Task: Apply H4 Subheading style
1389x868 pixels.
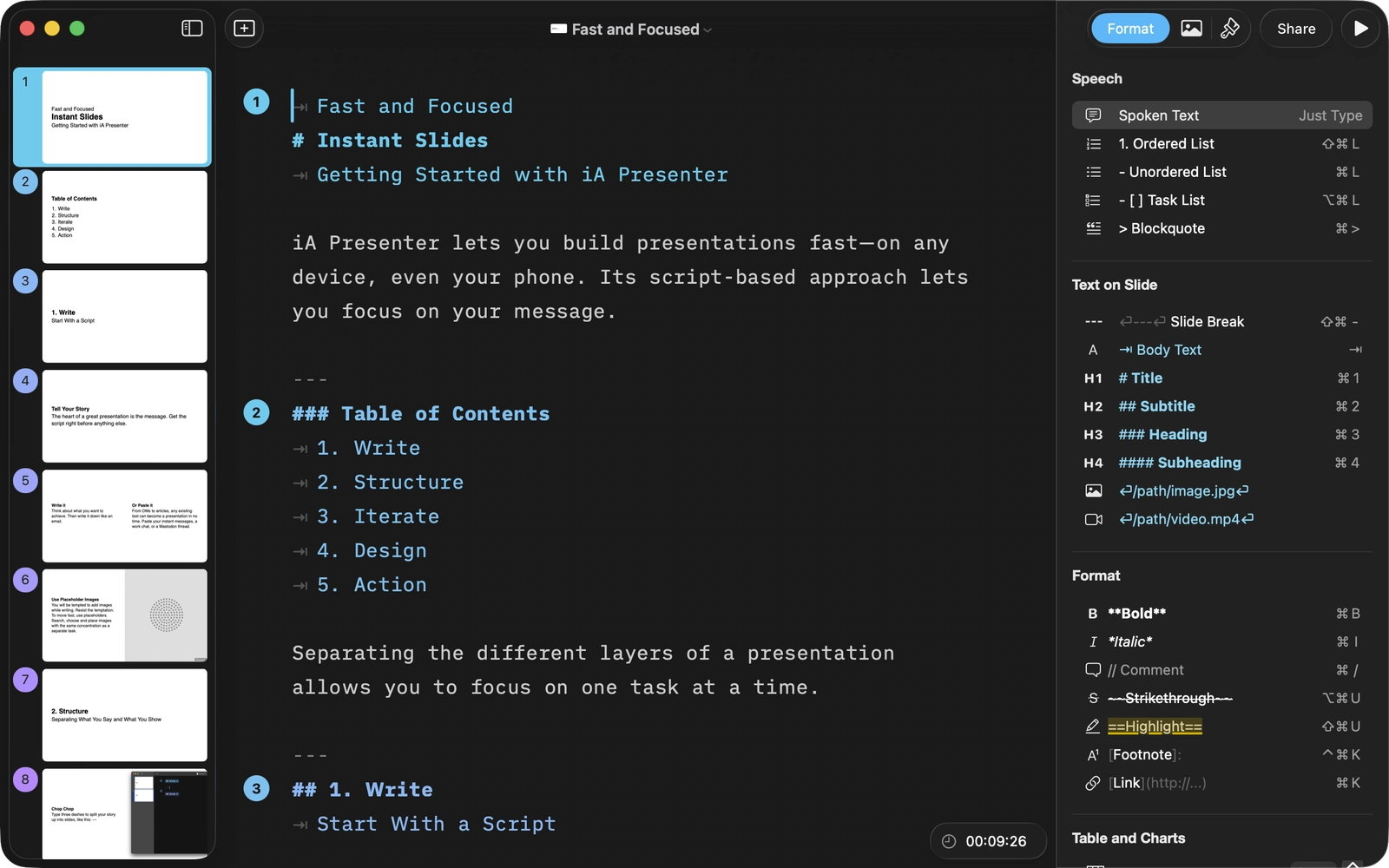Action: click(1222, 463)
